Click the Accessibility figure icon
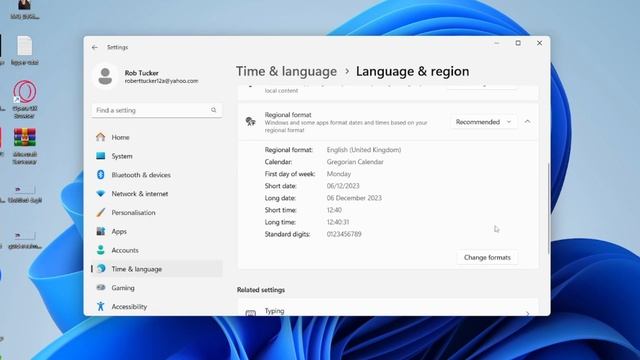 (x=100, y=306)
